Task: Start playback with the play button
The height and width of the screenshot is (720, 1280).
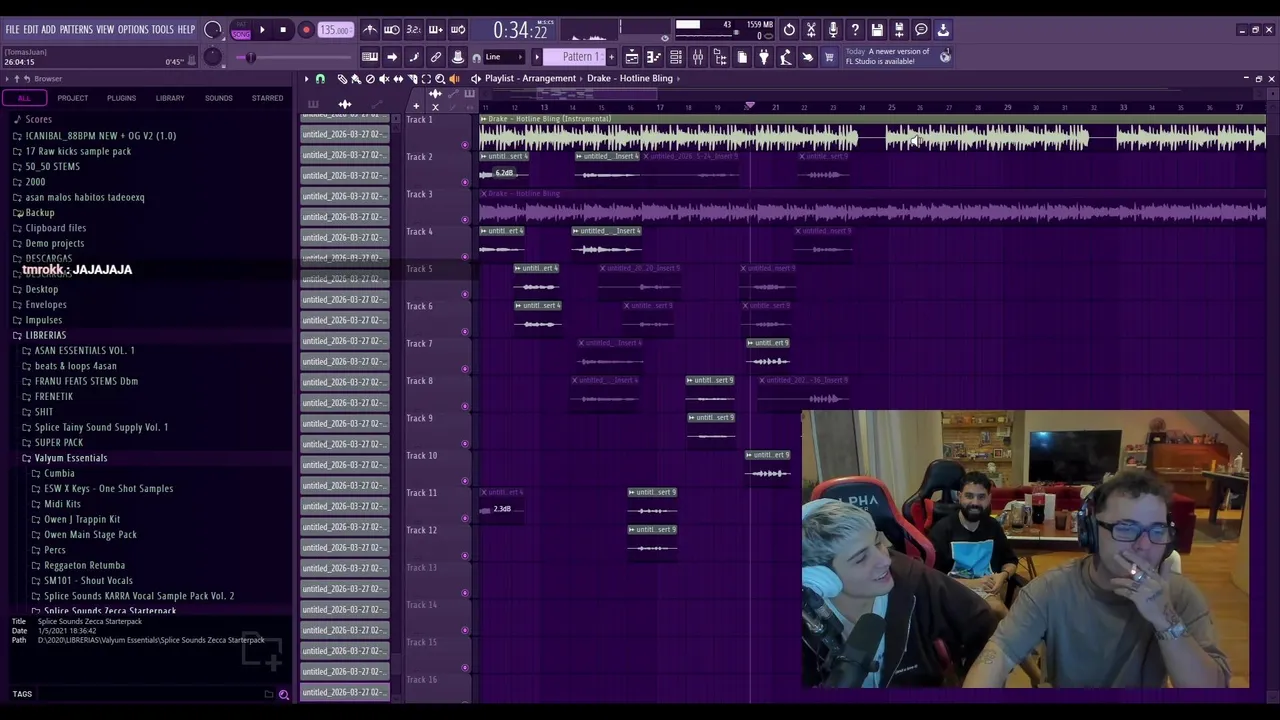Action: click(262, 30)
